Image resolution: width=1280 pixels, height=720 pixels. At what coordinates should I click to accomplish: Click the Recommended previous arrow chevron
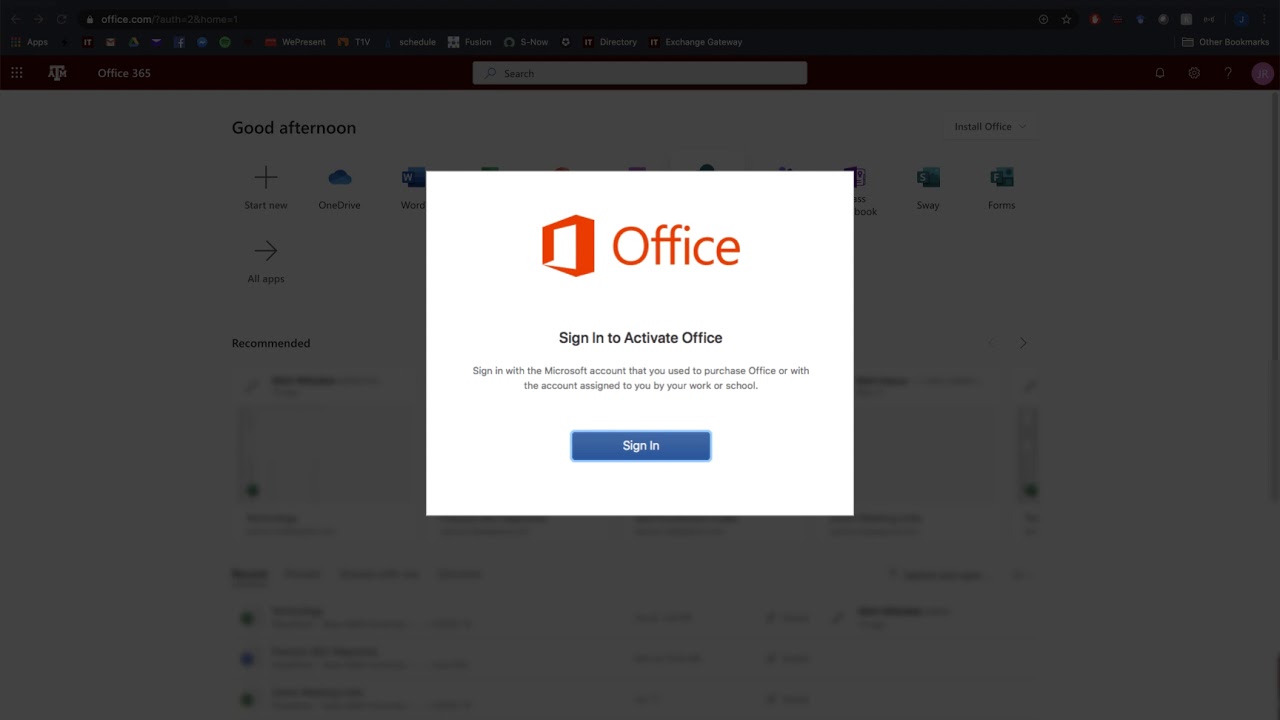click(x=992, y=343)
